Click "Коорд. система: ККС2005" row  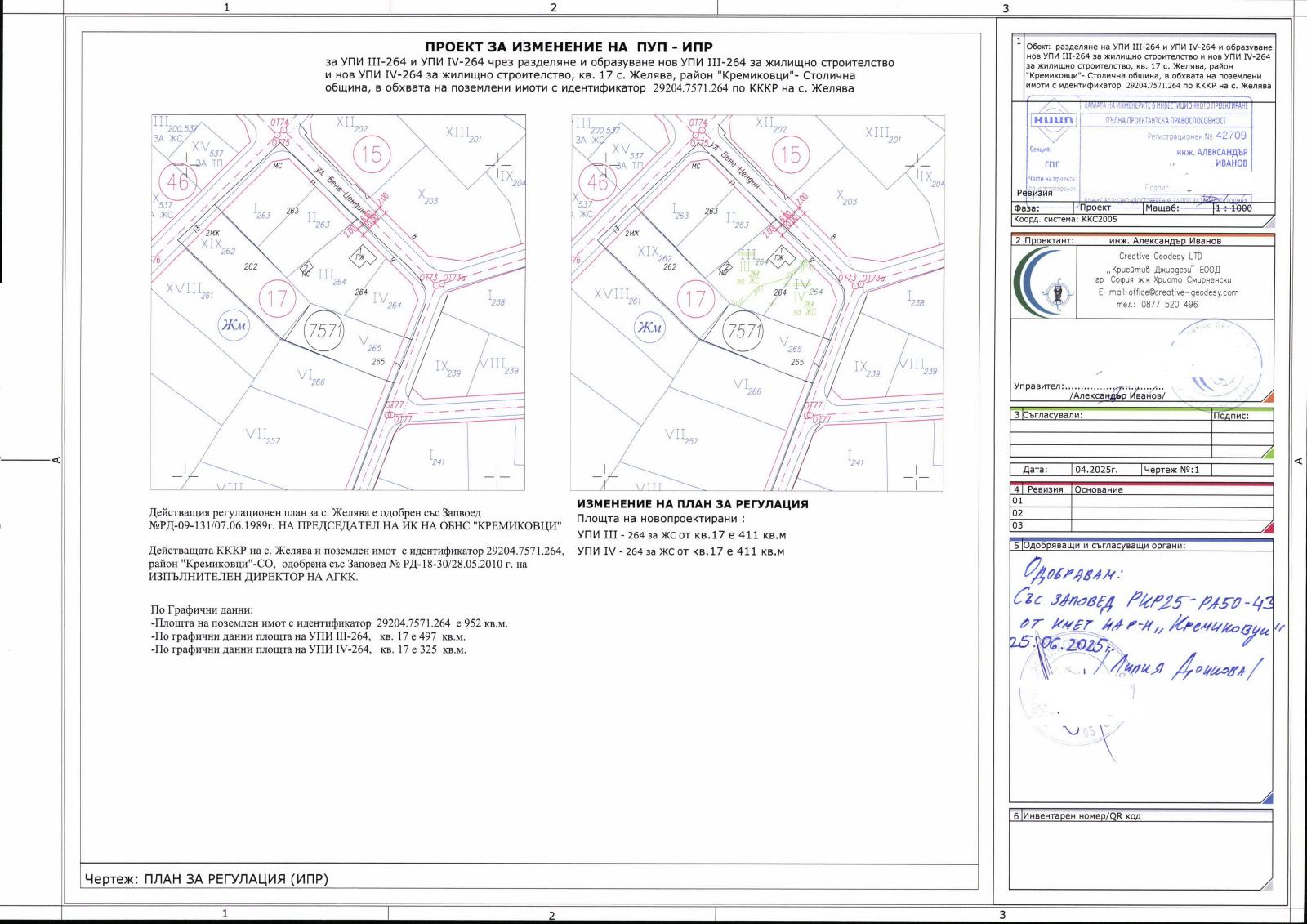1143,219
